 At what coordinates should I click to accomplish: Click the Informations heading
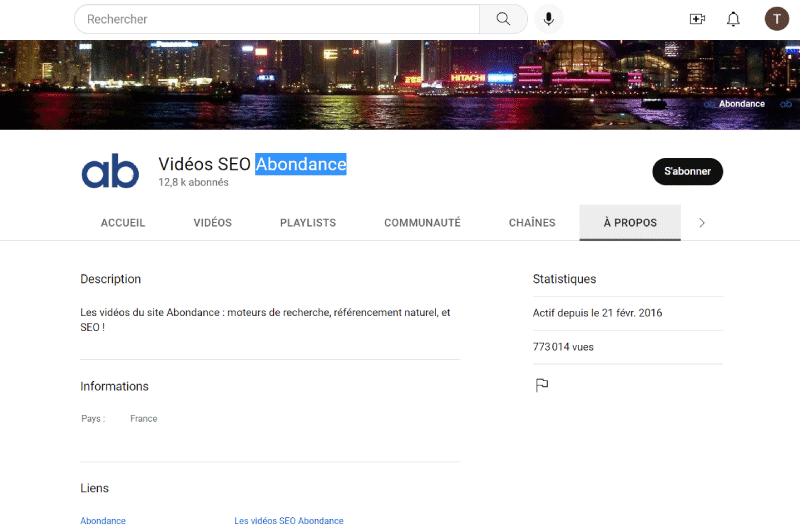(x=114, y=386)
